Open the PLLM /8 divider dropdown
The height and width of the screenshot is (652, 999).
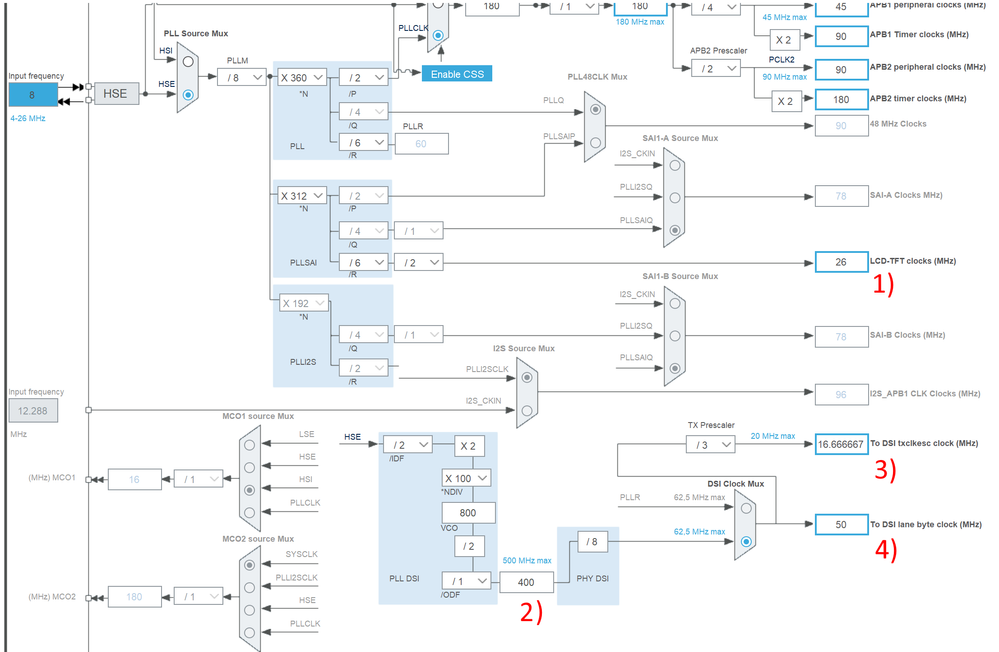coord(241,78)
